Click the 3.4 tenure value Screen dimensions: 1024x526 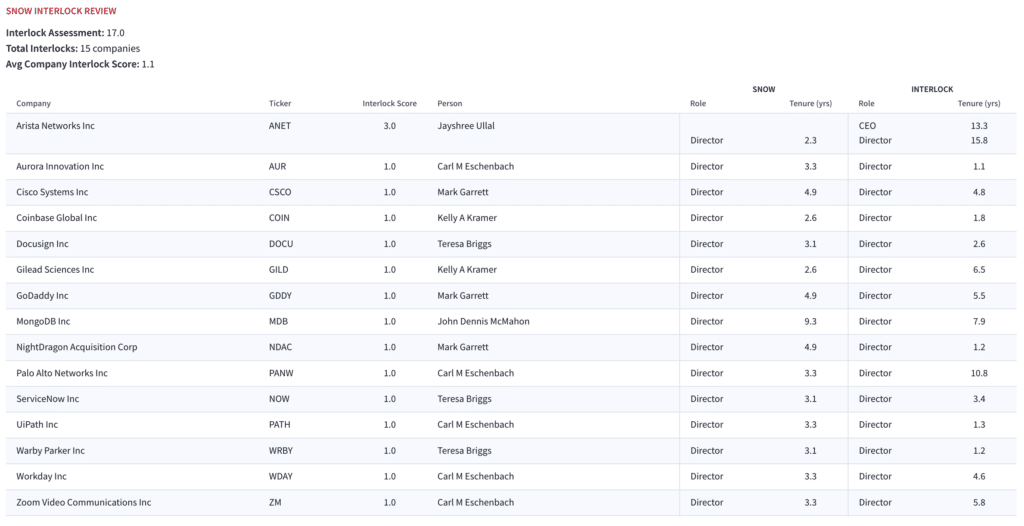point(979,399)
